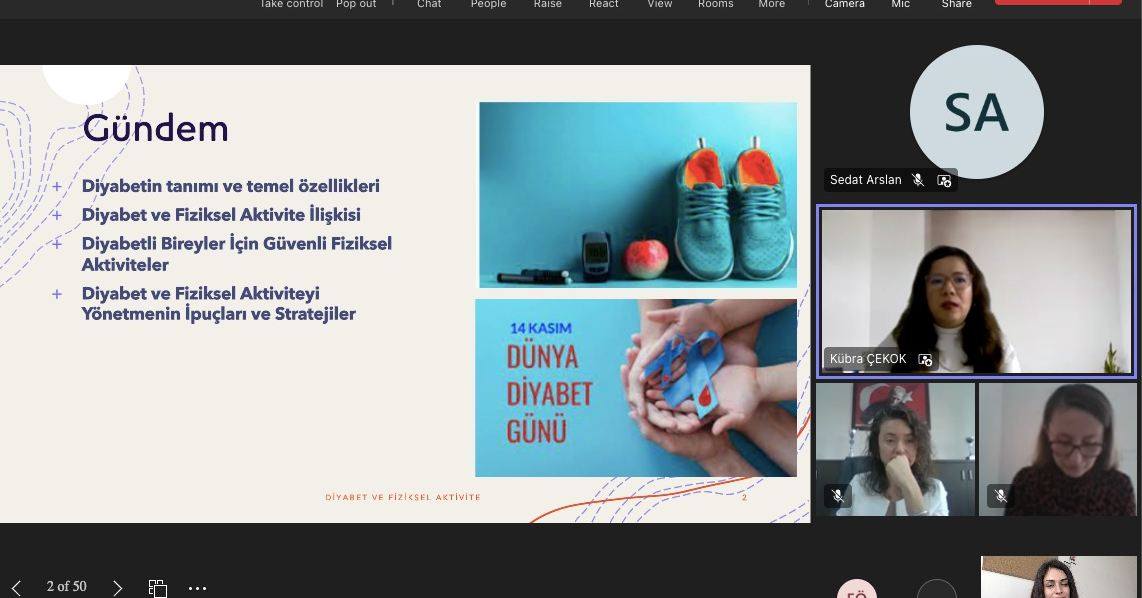Select the Share content icon

pyautogui.click(x=955, y=5)
